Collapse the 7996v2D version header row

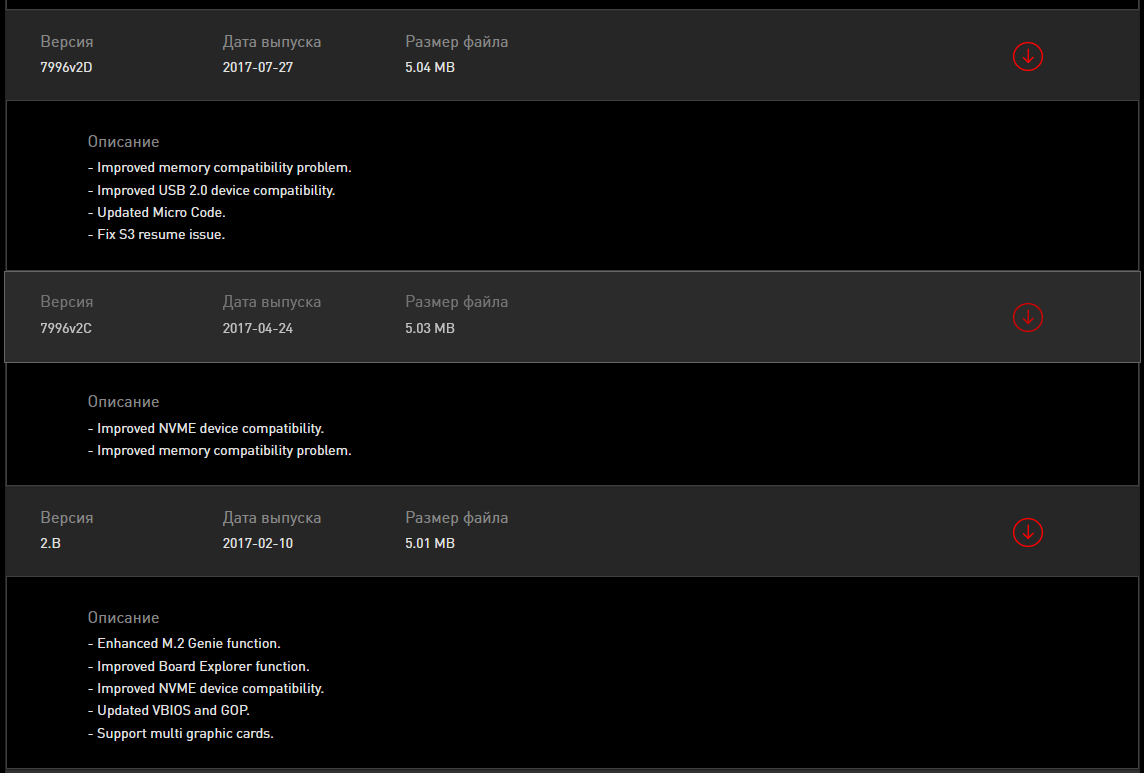pyautogui.click(x=700, y=56)
